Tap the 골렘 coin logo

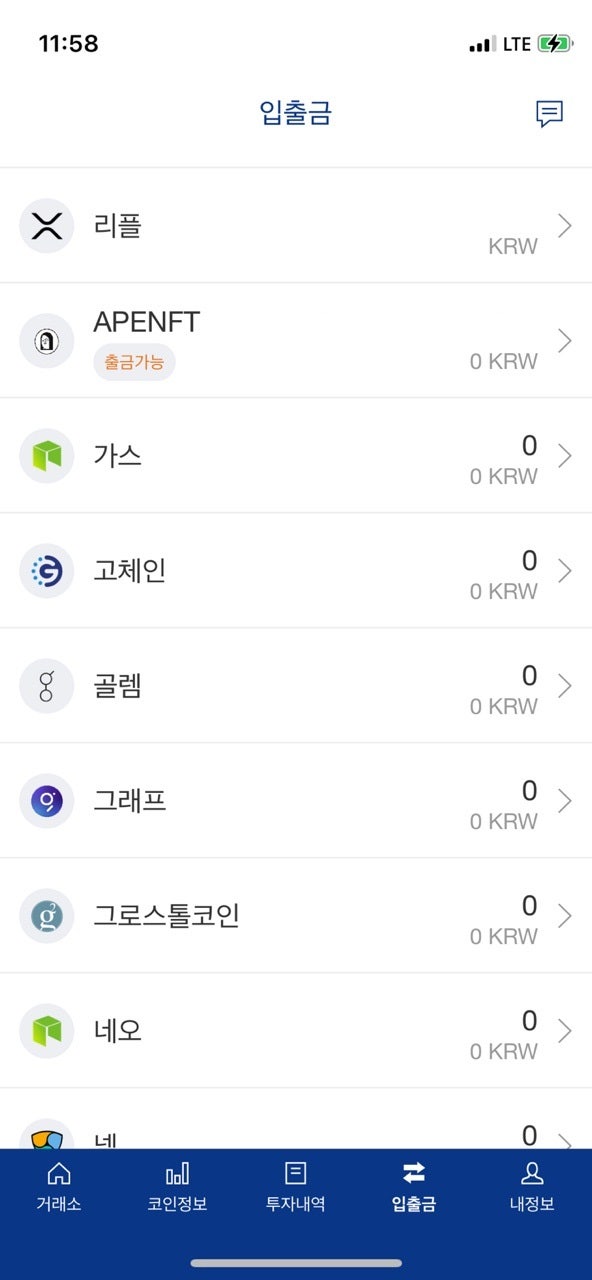coord(47,686)
